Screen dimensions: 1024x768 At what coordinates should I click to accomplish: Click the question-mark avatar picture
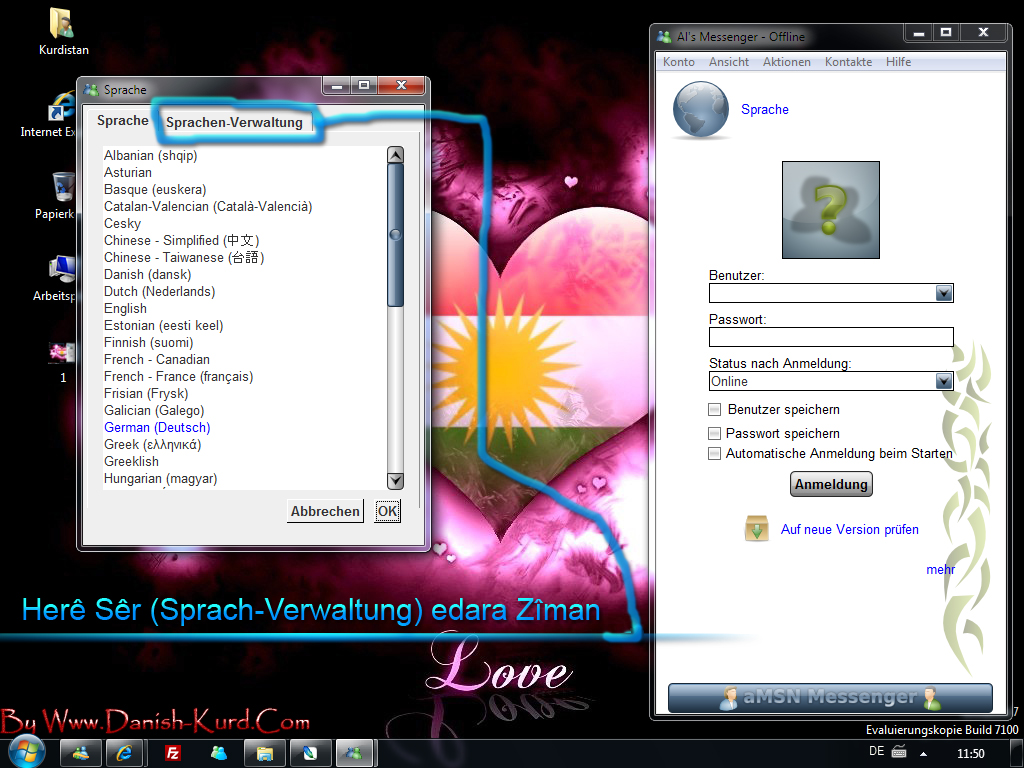pyautogui.click(x=831, y=210)
